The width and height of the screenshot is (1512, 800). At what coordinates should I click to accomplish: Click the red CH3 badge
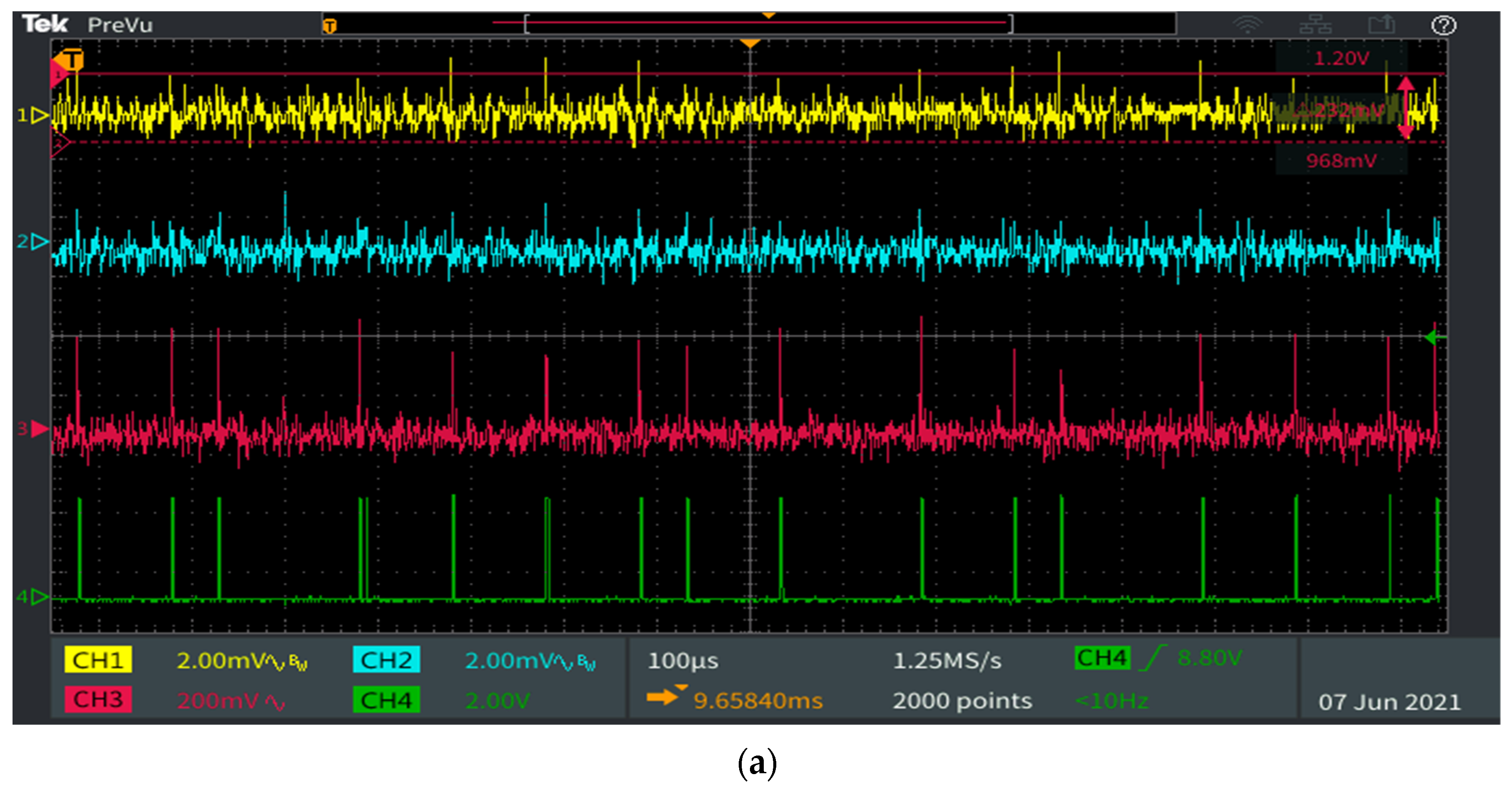98,699
